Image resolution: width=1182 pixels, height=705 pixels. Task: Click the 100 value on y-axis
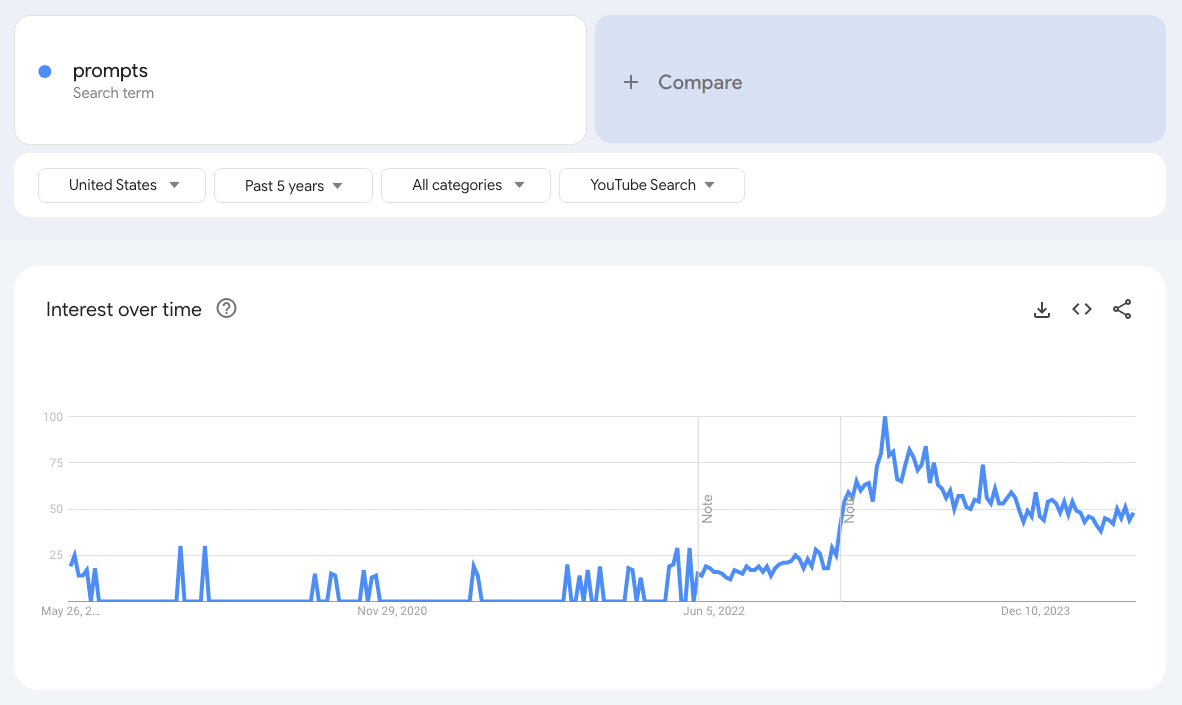53,416
